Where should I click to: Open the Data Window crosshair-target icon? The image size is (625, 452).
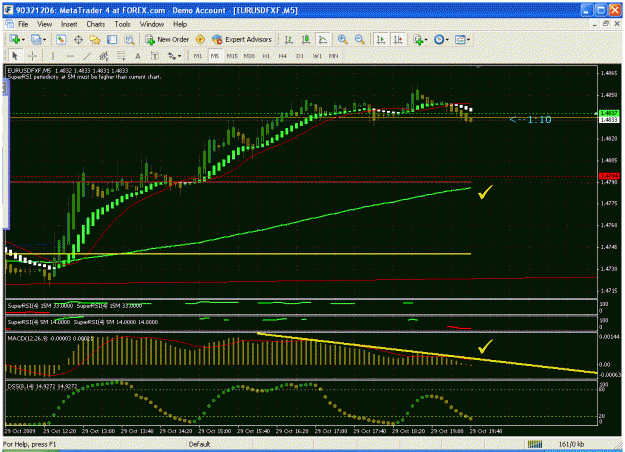78,39
